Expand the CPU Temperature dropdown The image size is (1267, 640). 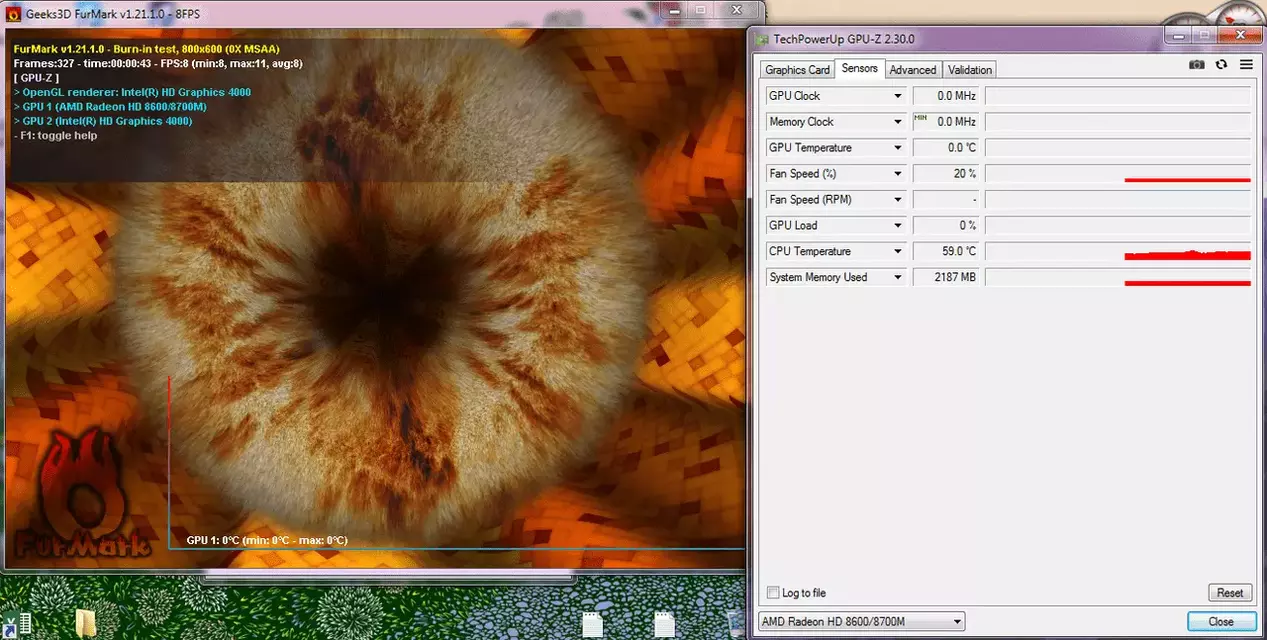(x=898, y=252)
